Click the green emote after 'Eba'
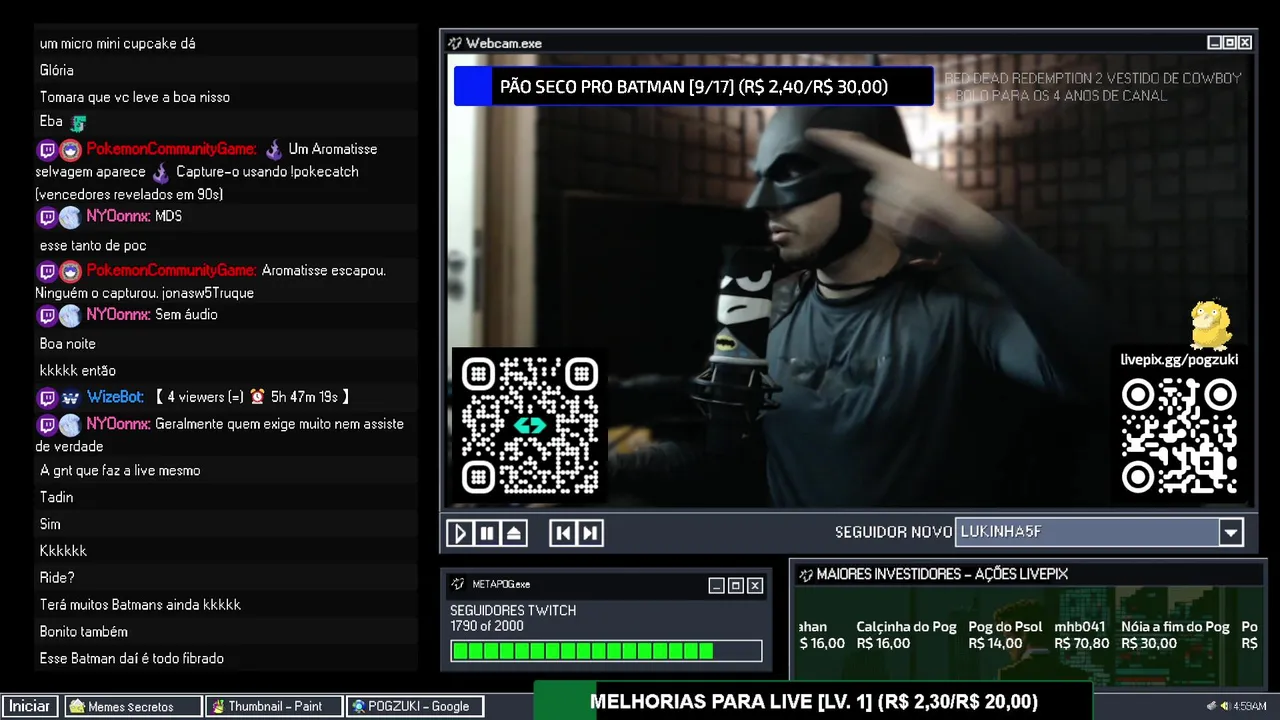Screen dimensions: 1280x720 coord(78,123)
